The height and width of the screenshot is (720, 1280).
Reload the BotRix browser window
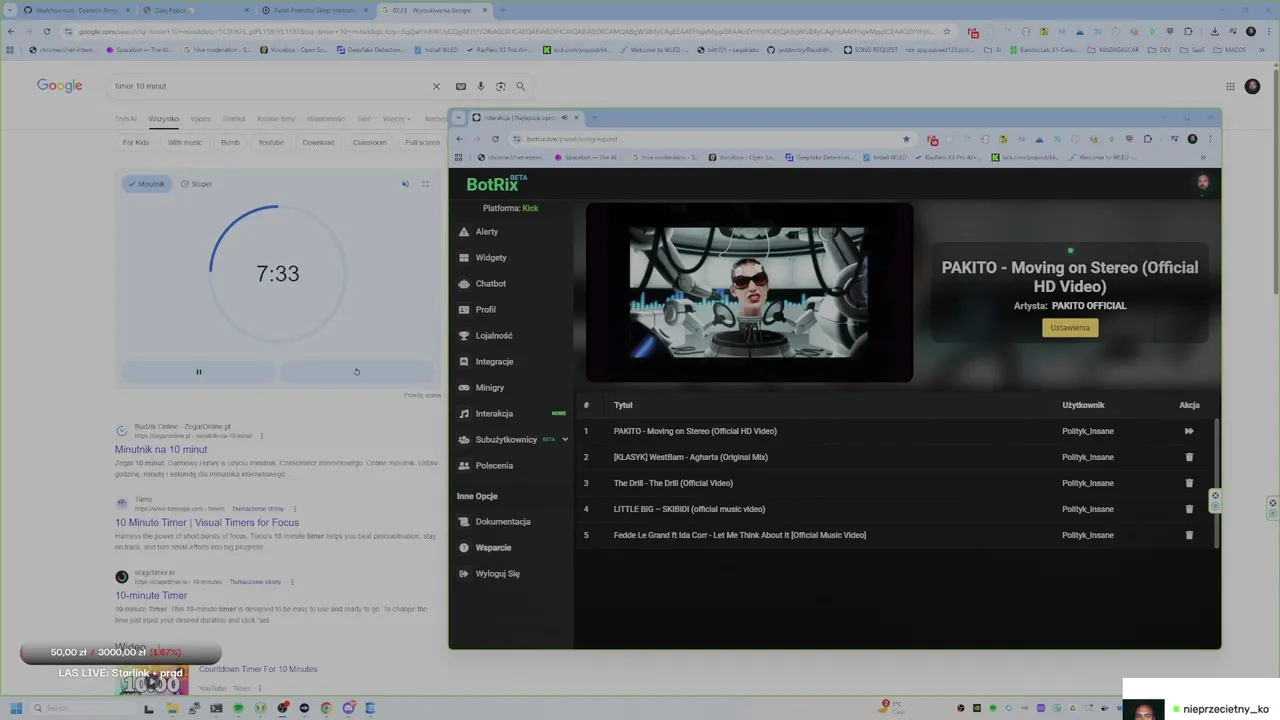click(495, 139)
